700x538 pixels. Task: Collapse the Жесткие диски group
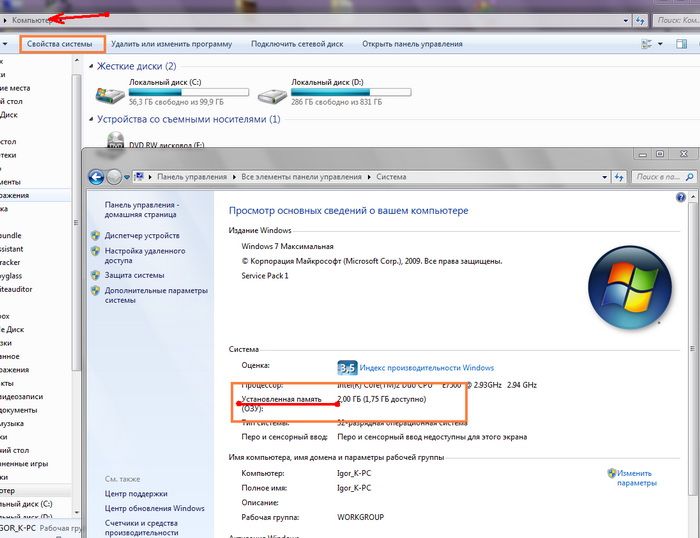[91, 67]
